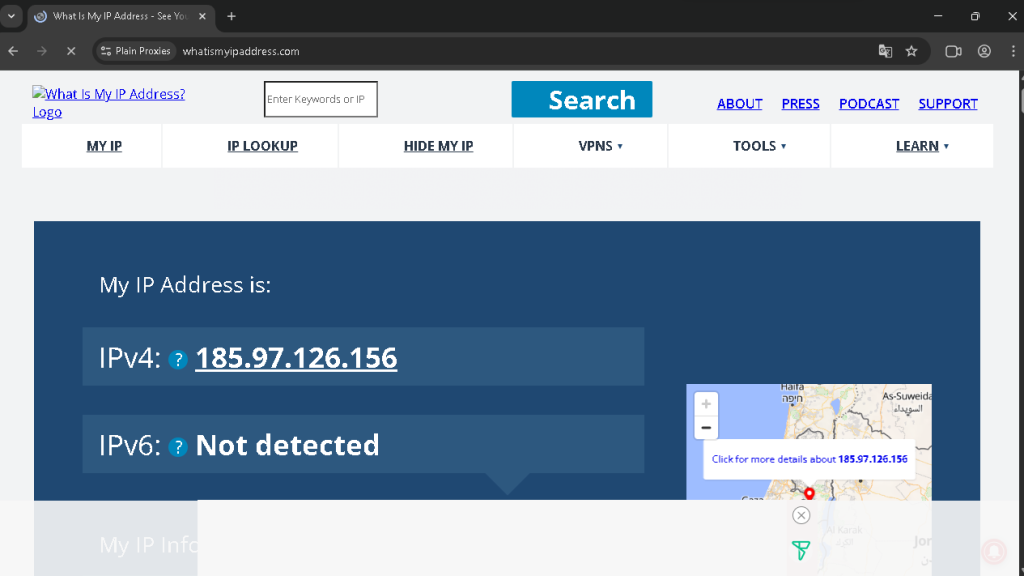
Task: Open the tab search dropdown arrow
Action: point(11,16)
